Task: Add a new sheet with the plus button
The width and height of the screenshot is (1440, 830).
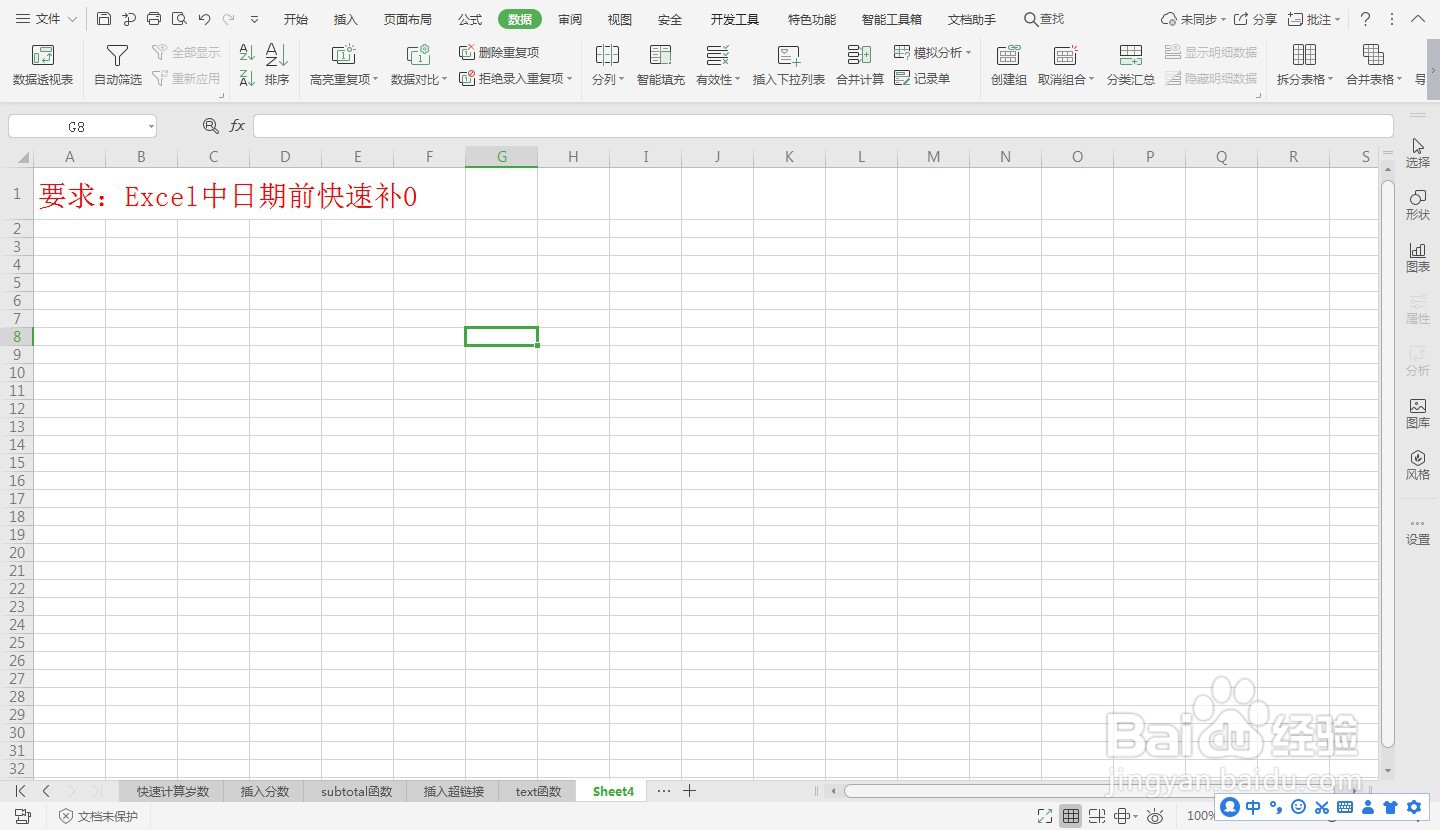Action: tap(689, 791)
